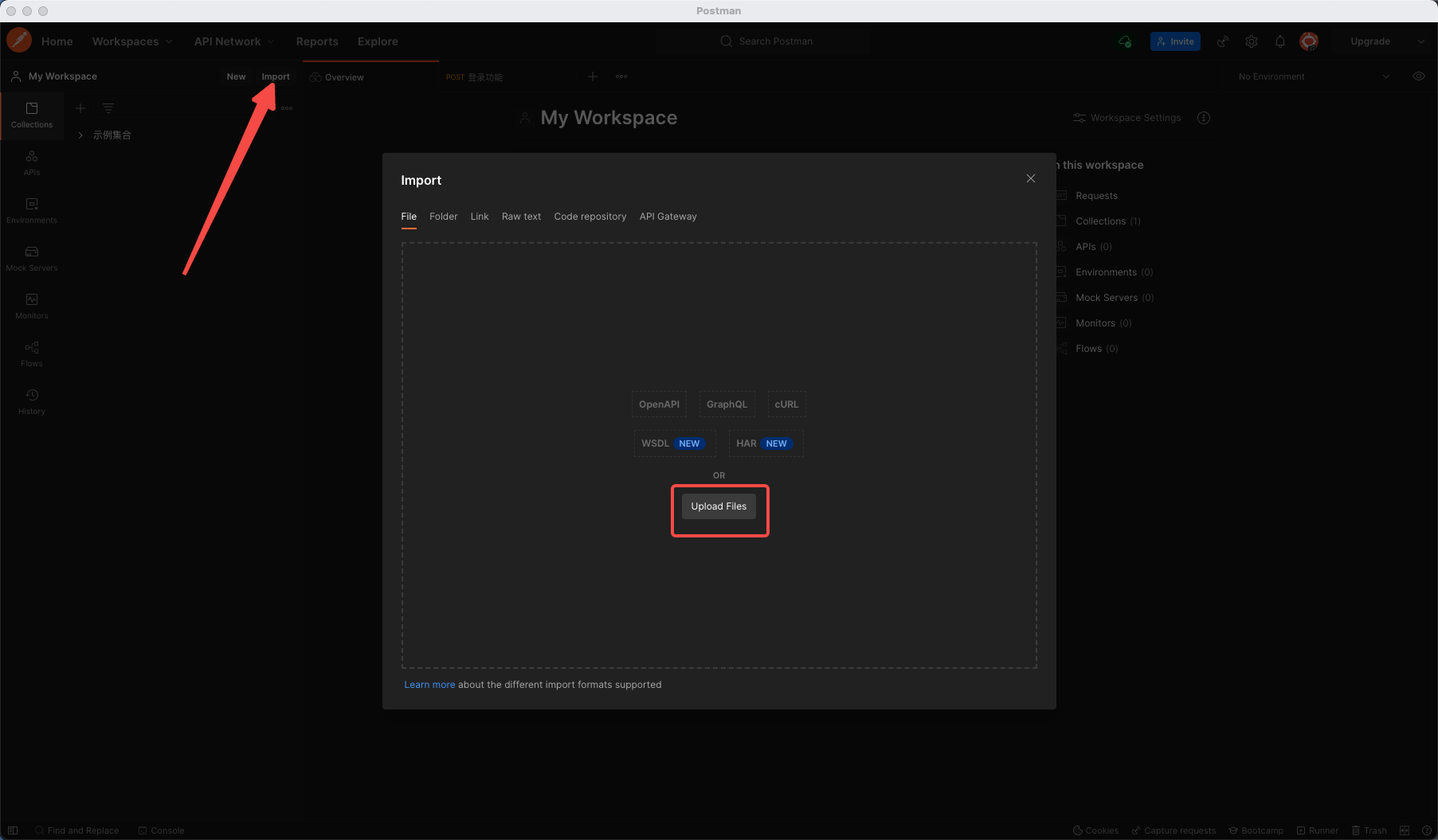Click the user avatar icon
The image size is (1438, 840).
pyautogui.click(x=1309, y=41)
